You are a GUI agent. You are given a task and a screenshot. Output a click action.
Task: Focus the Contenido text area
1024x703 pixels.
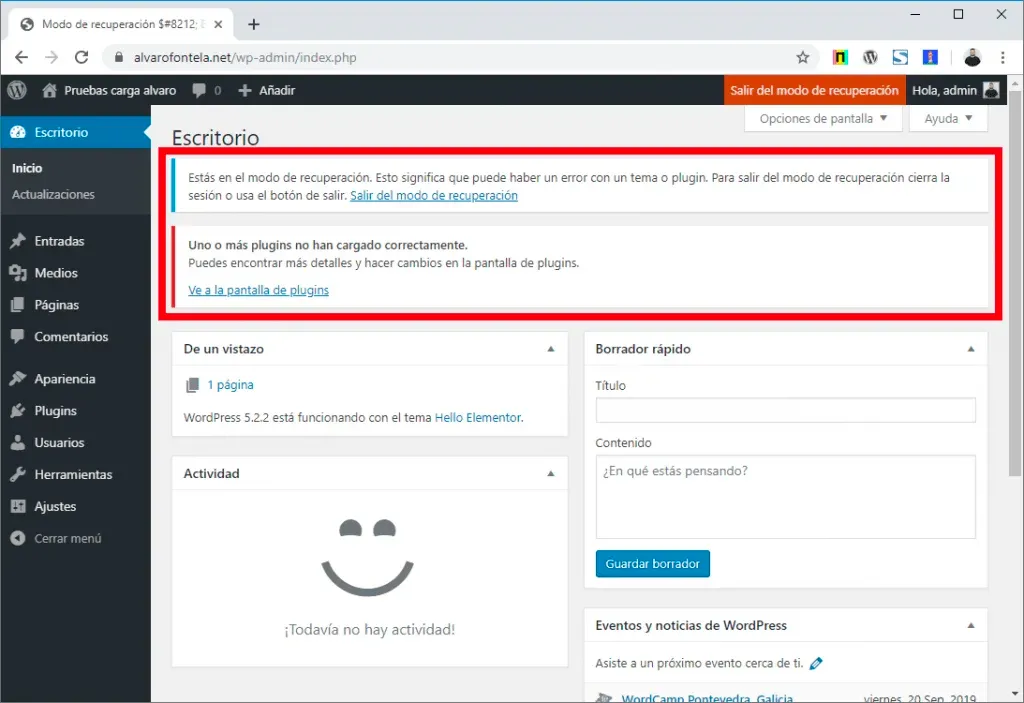point(786,497)
